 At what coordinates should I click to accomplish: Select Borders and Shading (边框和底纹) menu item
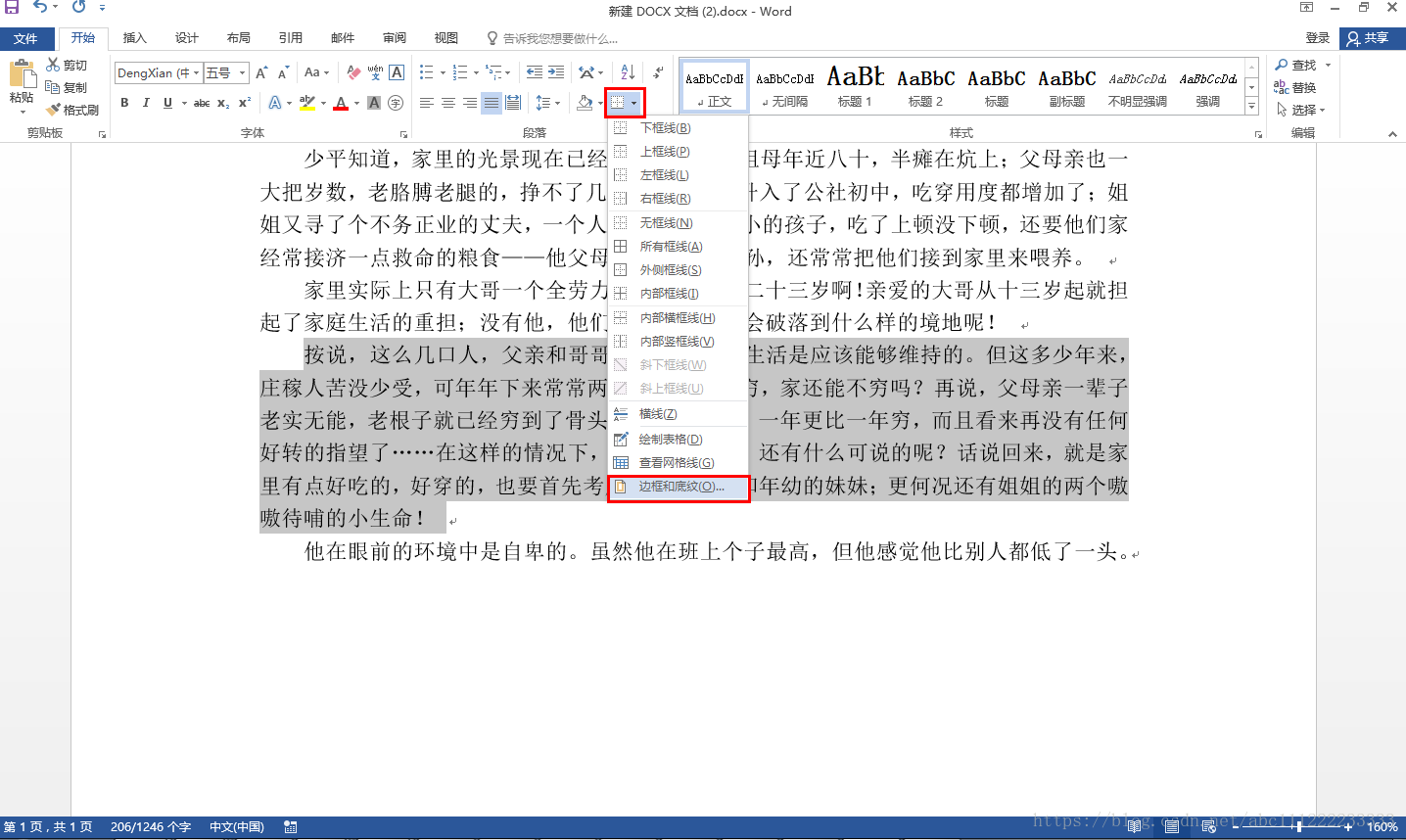point(678,487)
